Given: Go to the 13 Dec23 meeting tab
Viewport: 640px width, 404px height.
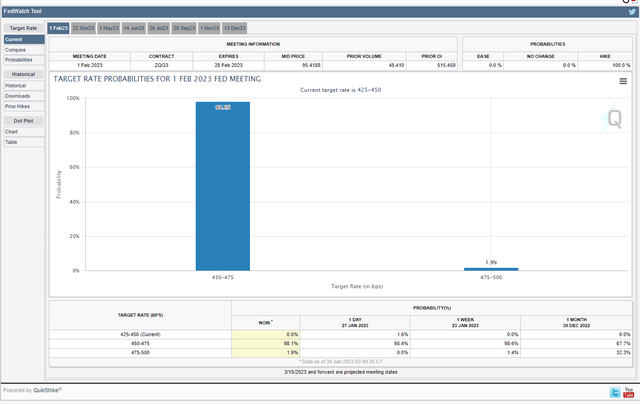Looking at the screenshot, I should pyautogui.click(x=236, y=28).
